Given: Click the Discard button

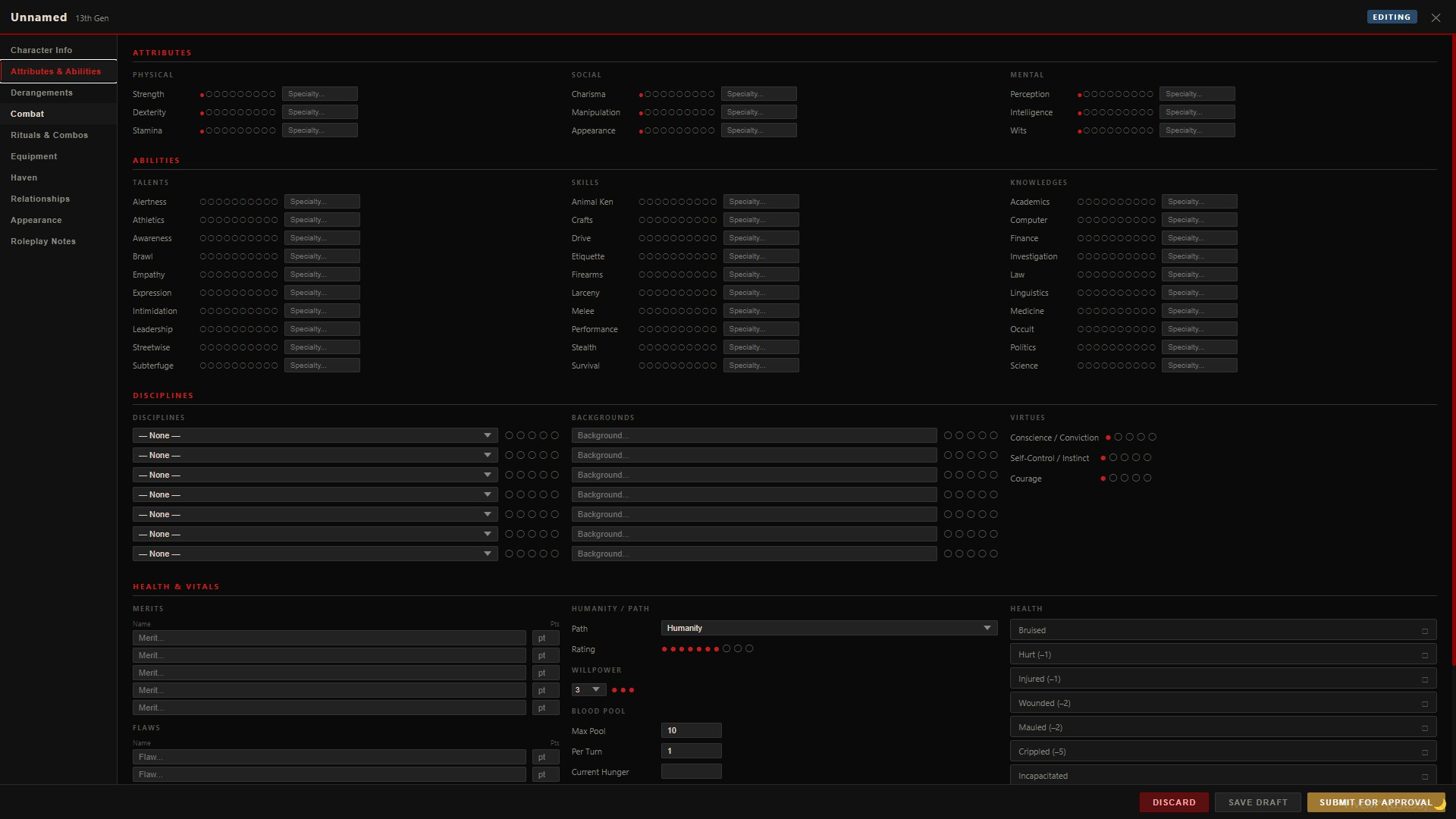Looking at the screenshot, I should [x=1174, y=802].
